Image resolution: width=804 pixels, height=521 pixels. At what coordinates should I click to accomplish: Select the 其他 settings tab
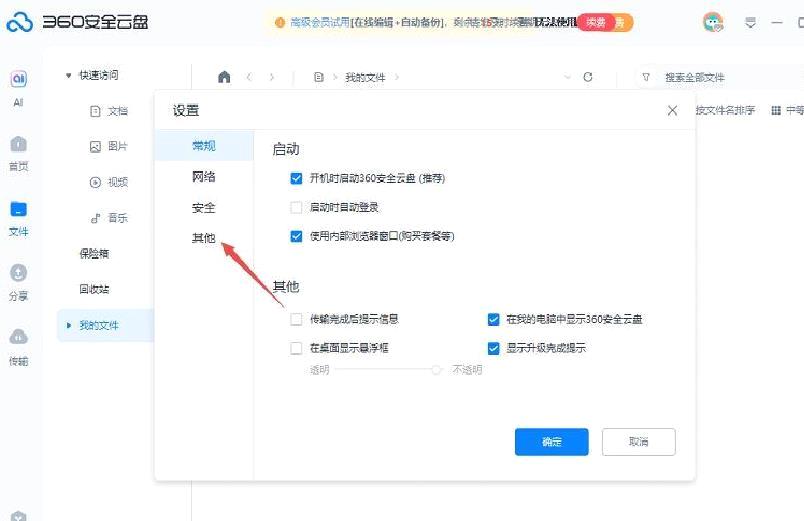[204, 238]
